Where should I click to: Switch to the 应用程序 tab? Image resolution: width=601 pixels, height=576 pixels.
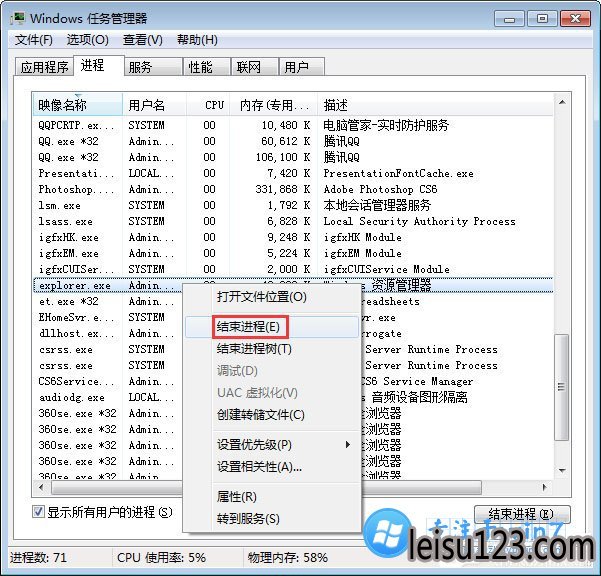[44, 67]
